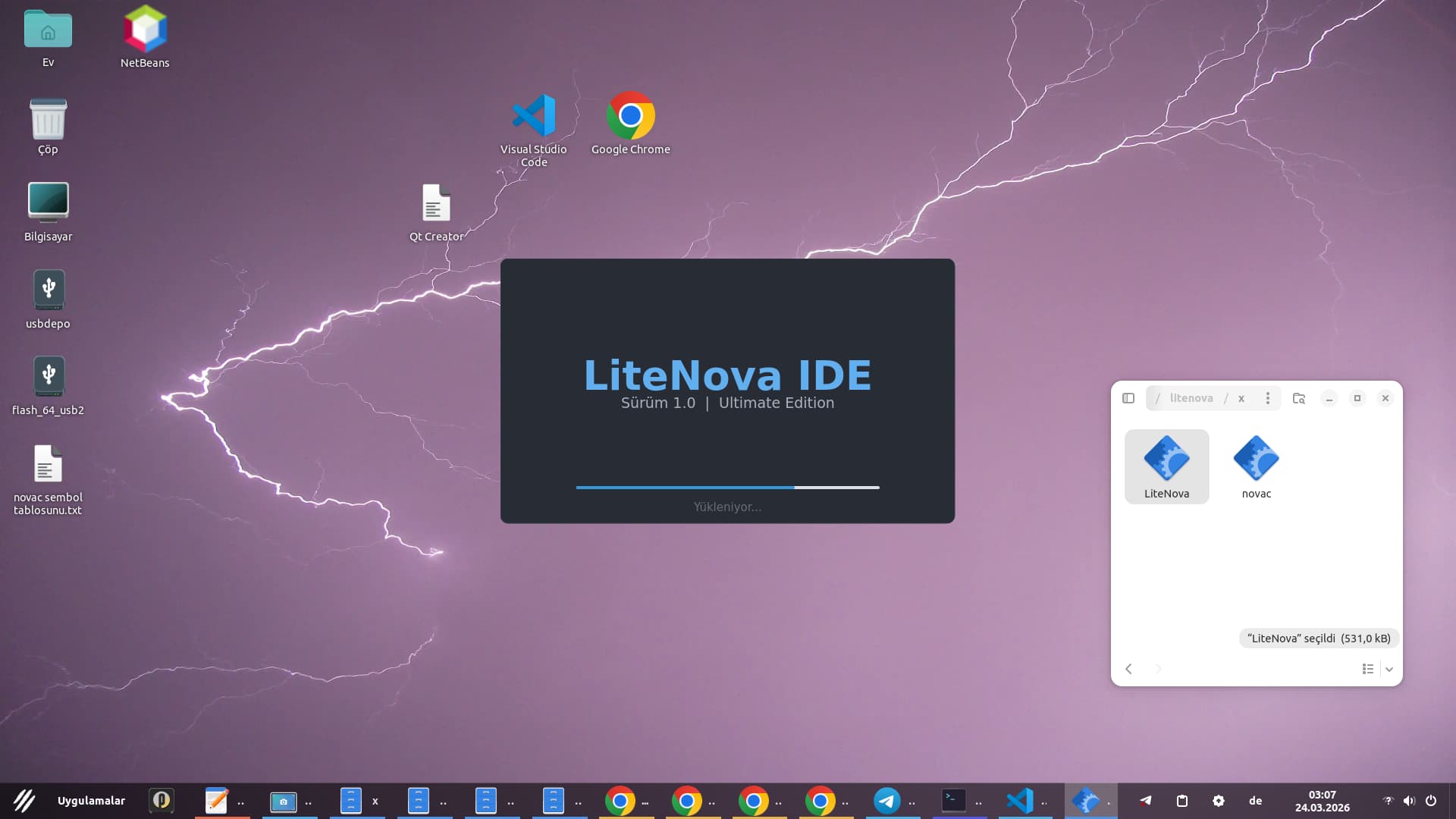This screenshot has width=1456, height=819.
Task: Expand view options chevron in file manager
Action: click(1389, 669)
